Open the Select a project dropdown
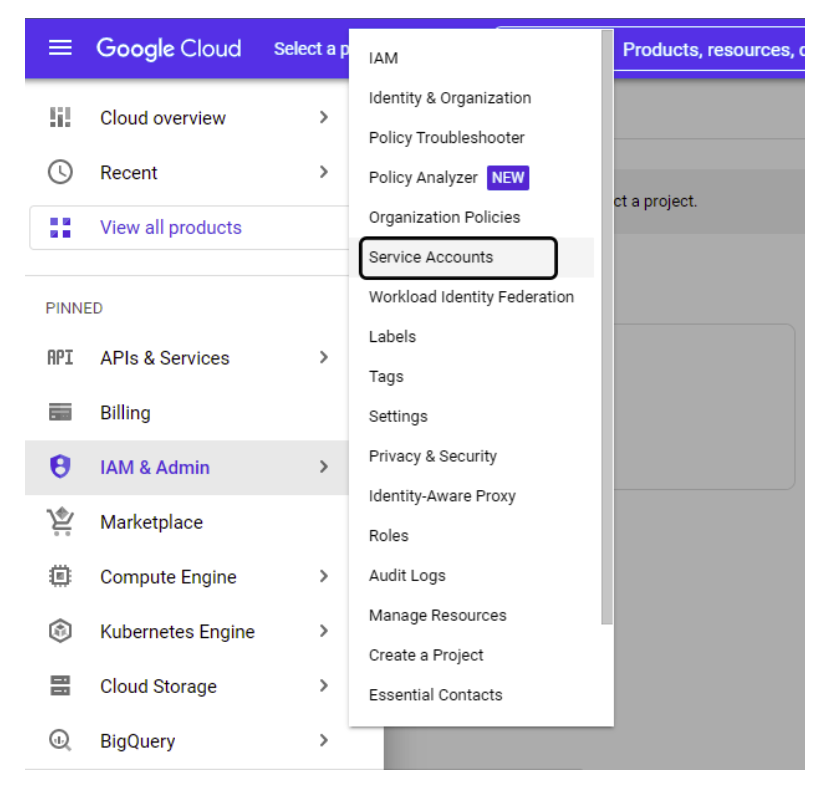814x794 pixels. [311, 49]
